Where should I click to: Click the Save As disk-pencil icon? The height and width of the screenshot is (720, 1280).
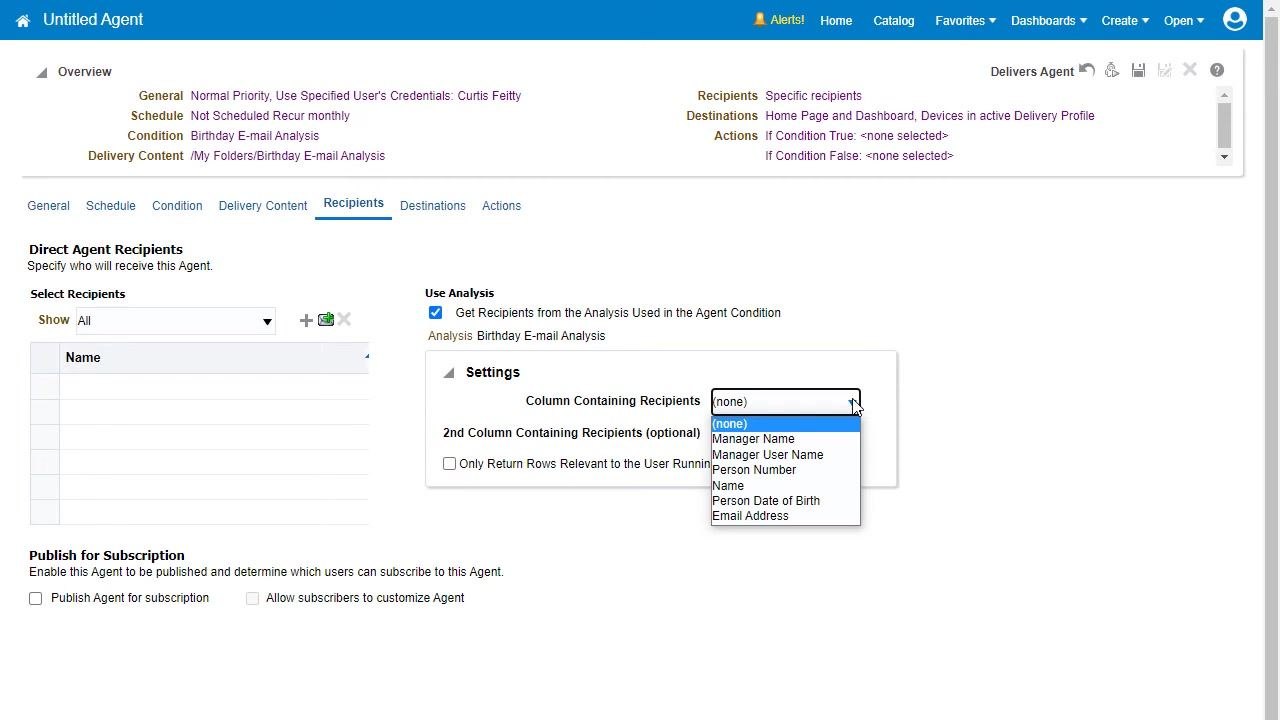point(1164,70)
